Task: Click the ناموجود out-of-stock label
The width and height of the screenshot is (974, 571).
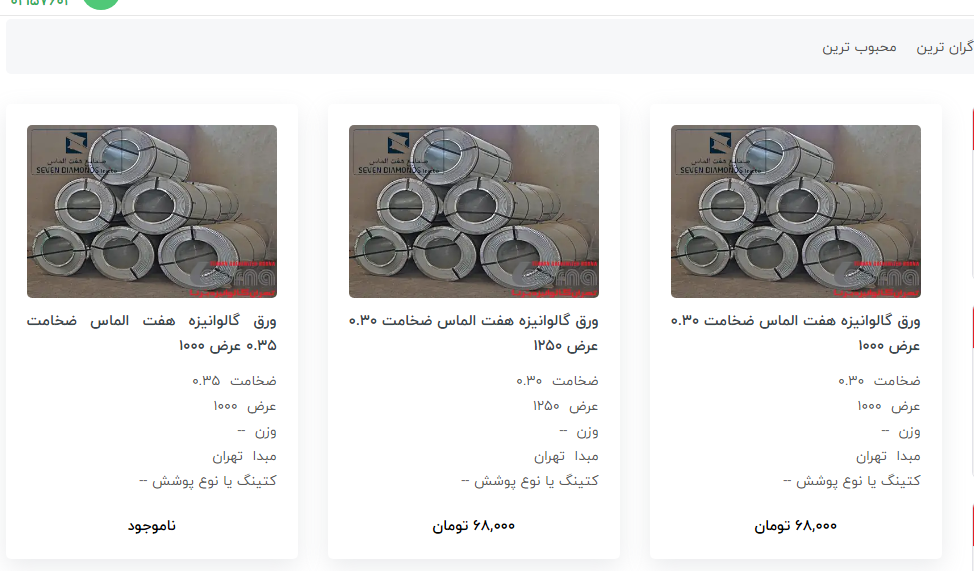Action: tap(152, 526)
